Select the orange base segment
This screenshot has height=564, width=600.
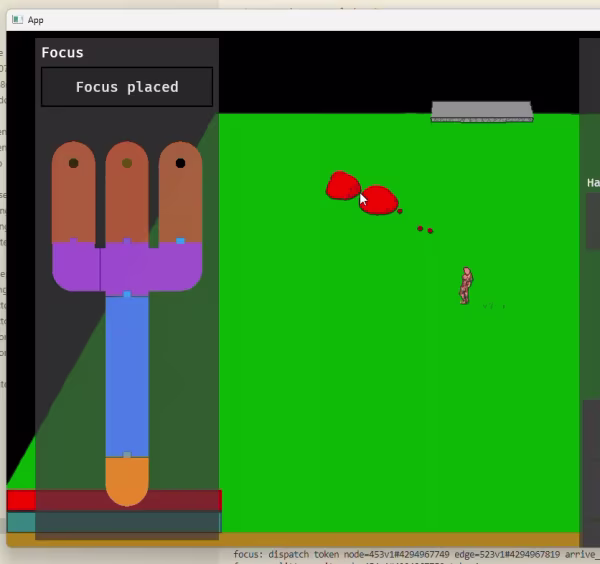127,481
